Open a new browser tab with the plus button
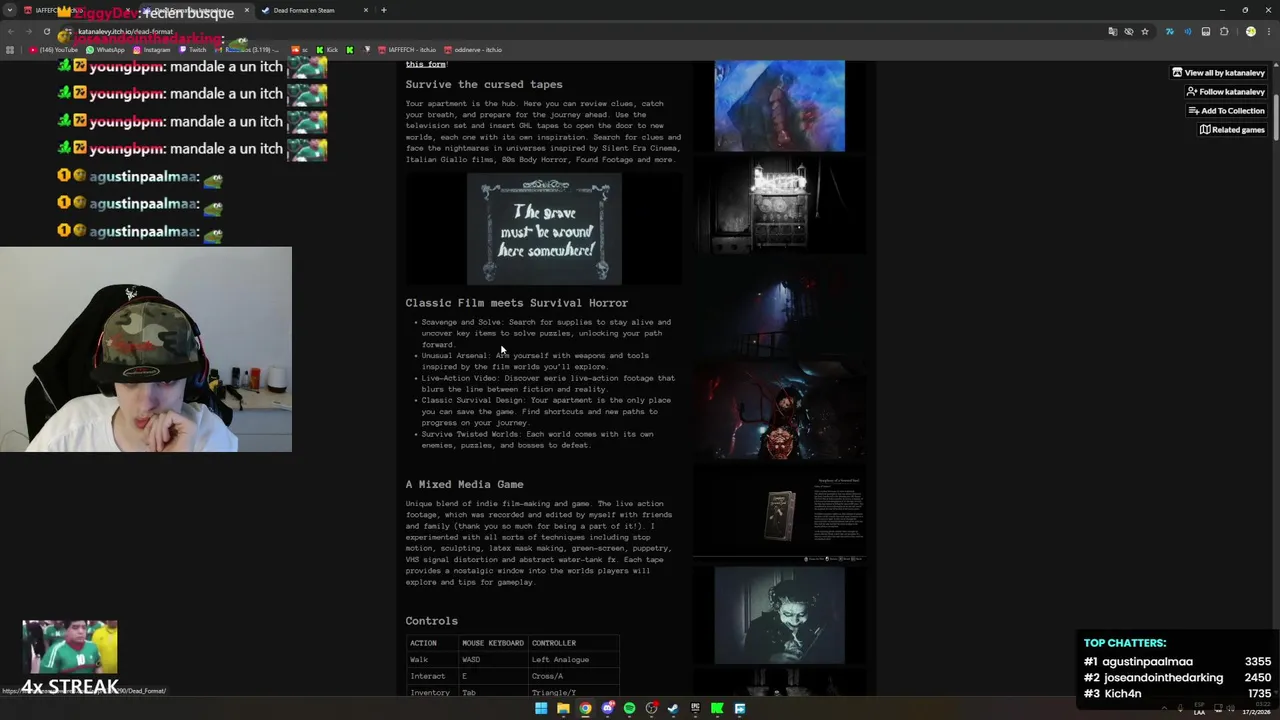 [383, 10]
